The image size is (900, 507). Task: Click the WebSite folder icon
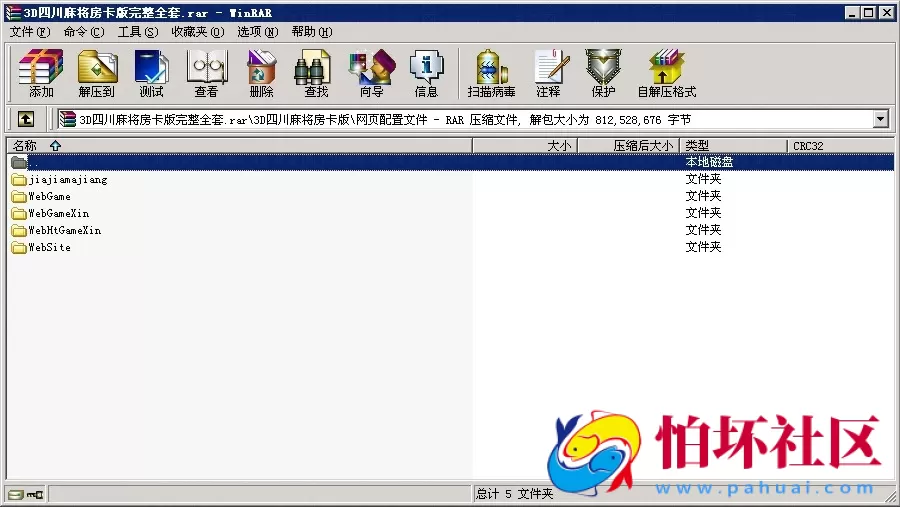[19, 247]
